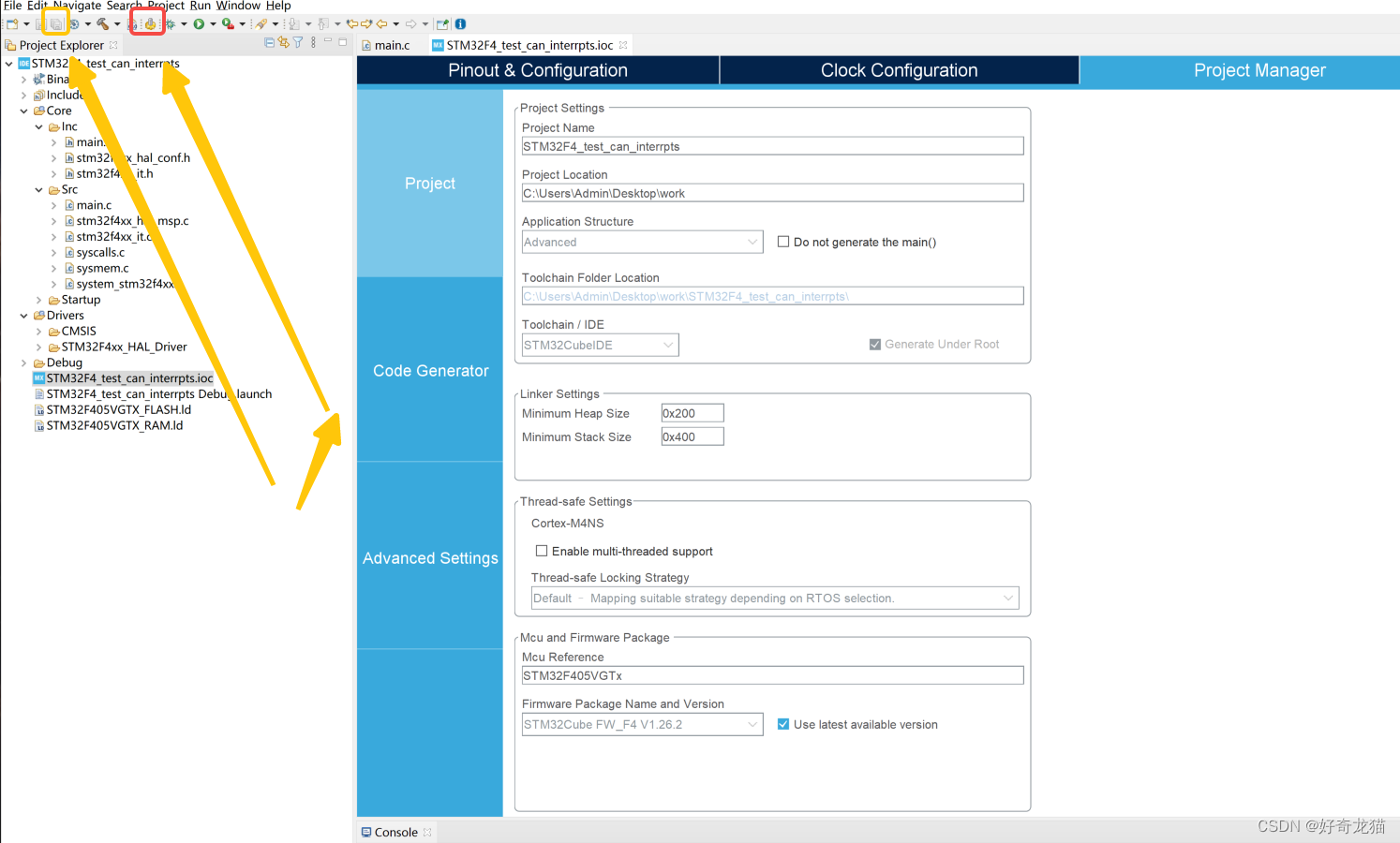Click the Project Location input field
The width and height of the screenshot is (1400, 843).
(772, 193)
